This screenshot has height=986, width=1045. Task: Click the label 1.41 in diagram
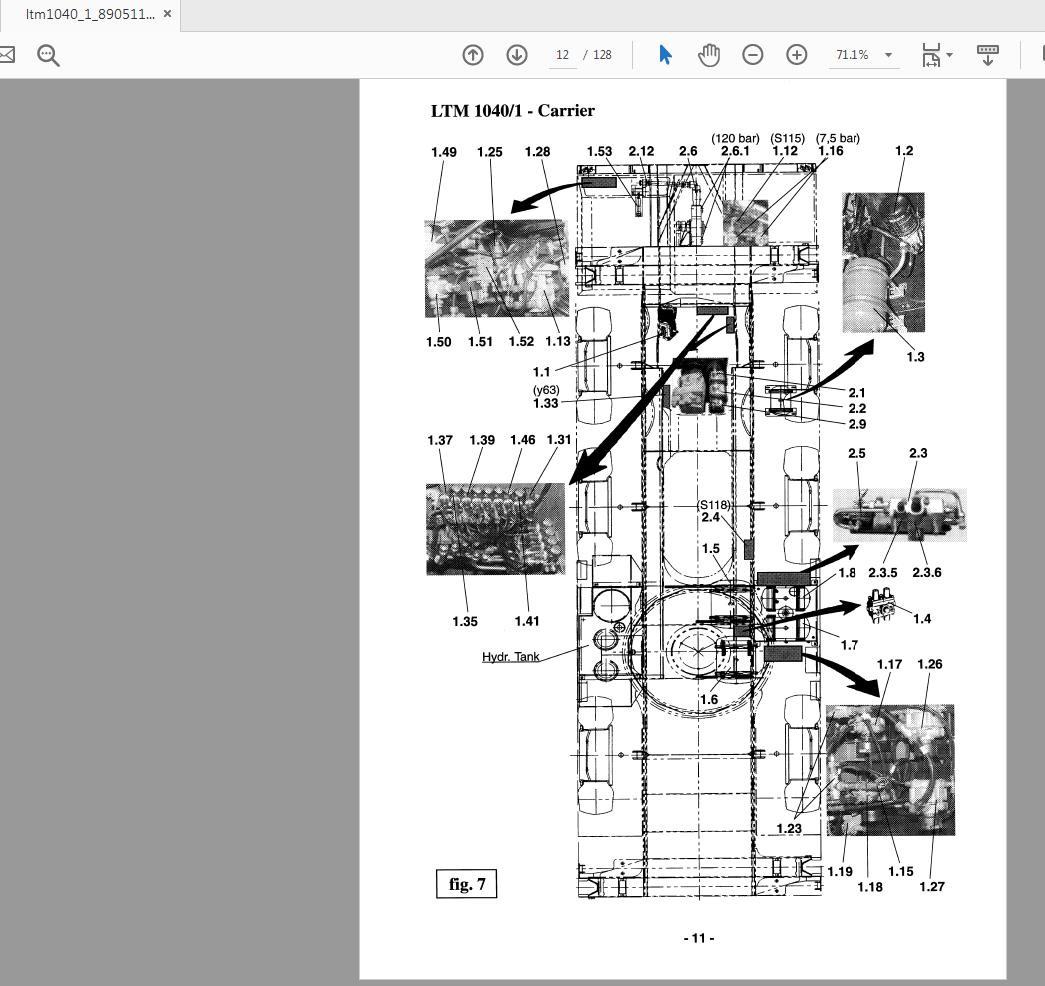526,621
